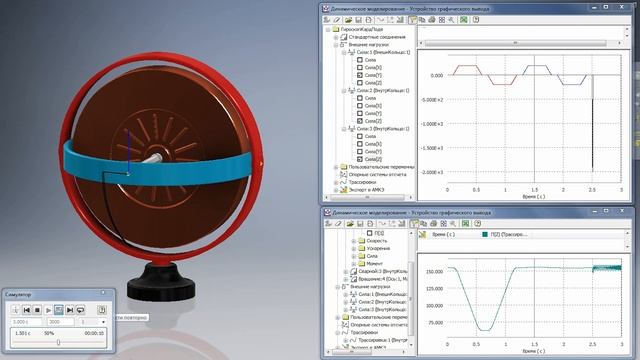Export to Excel from the lower Grapher toolbar
The height and width of the screenshot is (360, 640).
(x=465, y=224)
